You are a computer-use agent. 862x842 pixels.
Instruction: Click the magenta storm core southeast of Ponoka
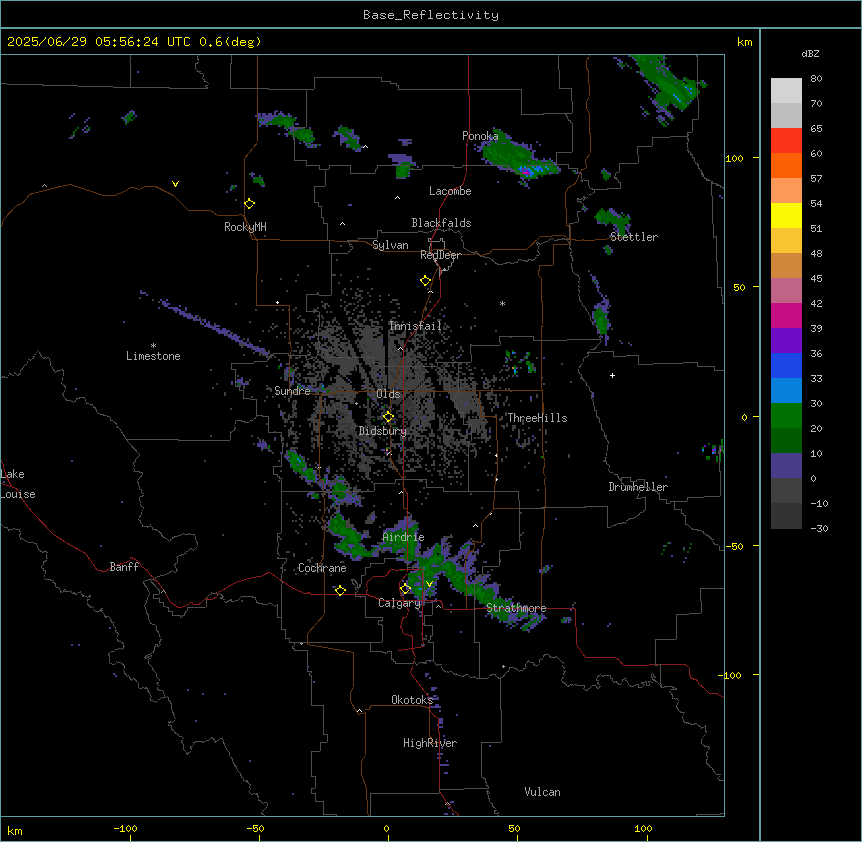coord(527,173)
